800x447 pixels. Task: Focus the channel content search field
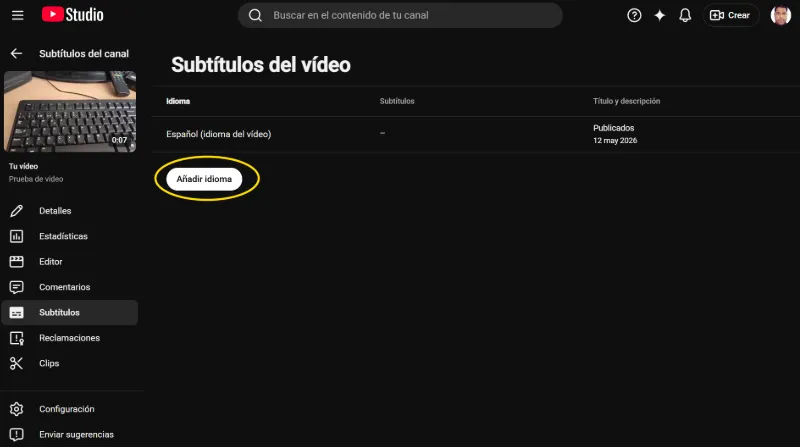[400, 15]
